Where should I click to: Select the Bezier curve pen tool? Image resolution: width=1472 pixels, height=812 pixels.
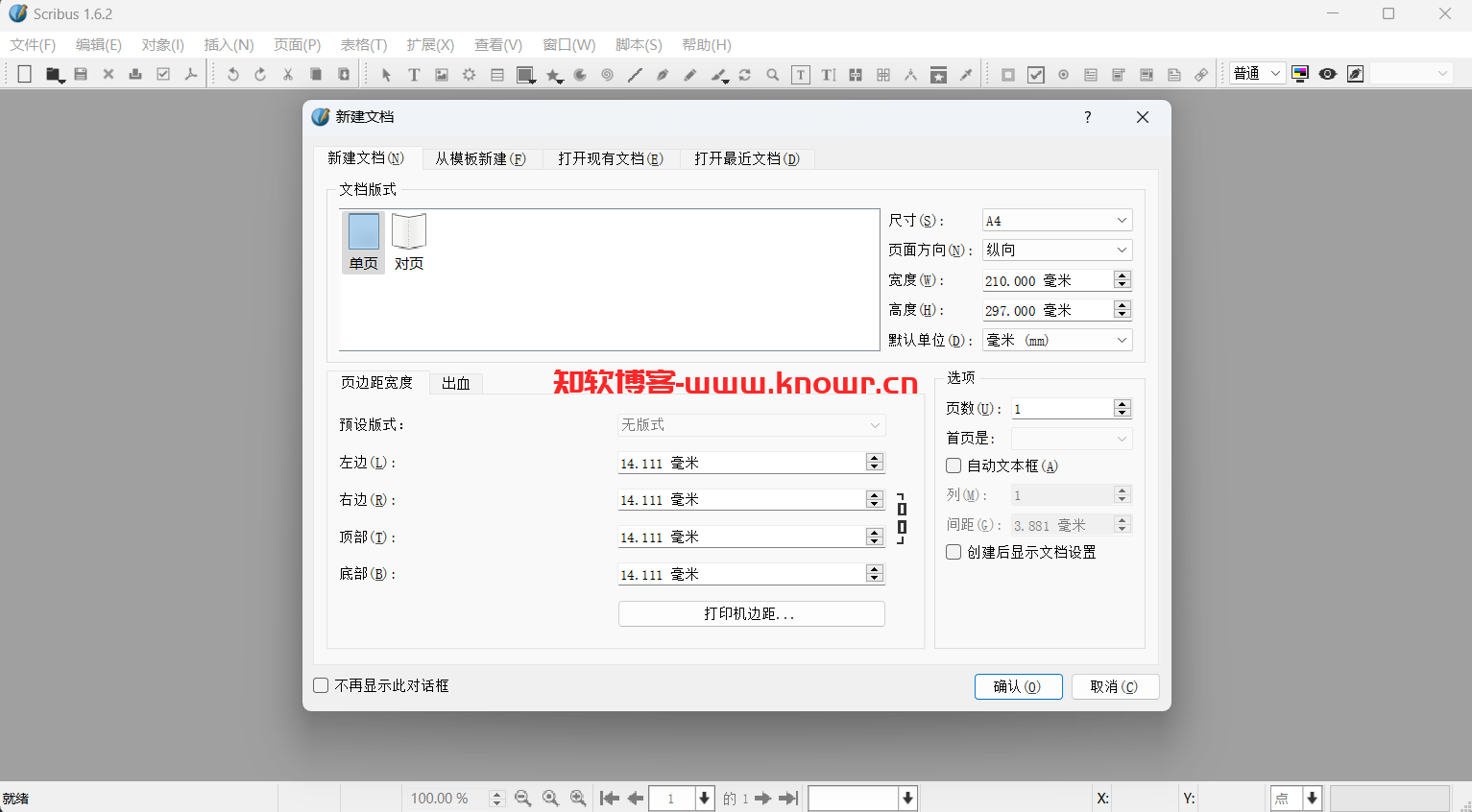click(663, 74)
